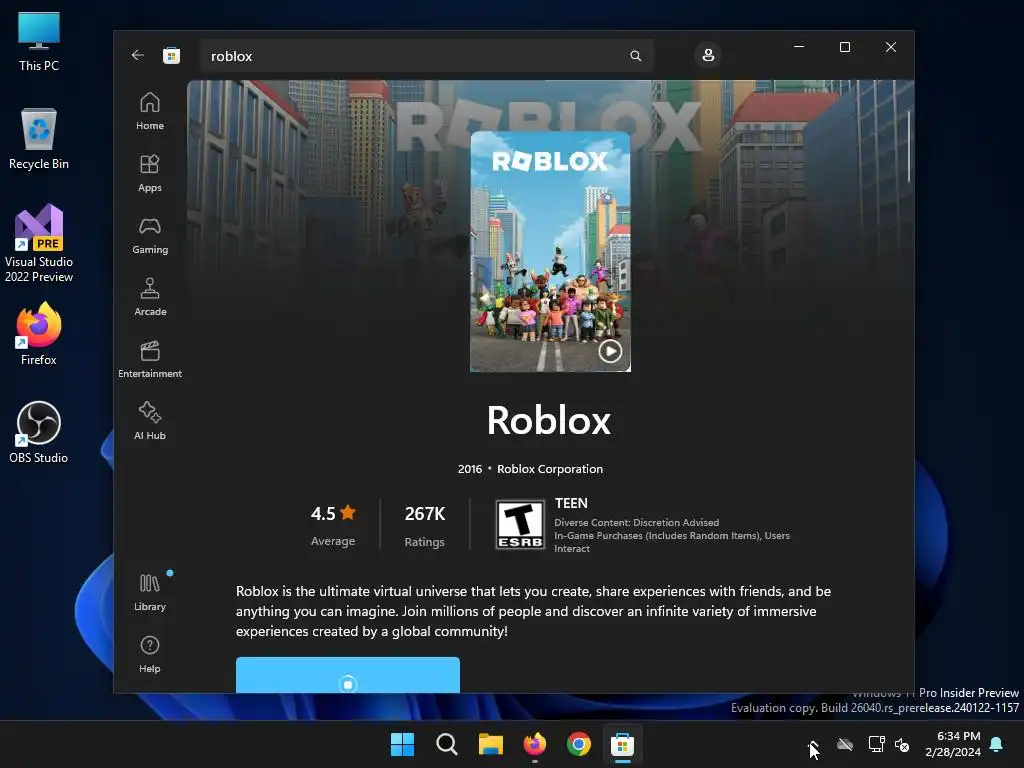
Task: Click the 267K Ratings count
Action: tap(424, 524)
